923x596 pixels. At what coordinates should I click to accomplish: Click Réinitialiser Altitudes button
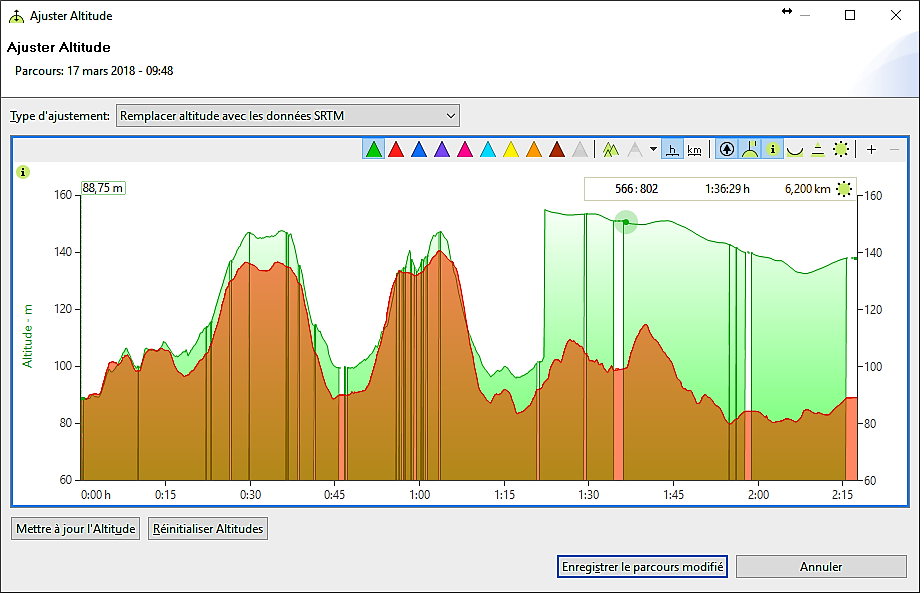pyautogui.click(x=208, y=529)
